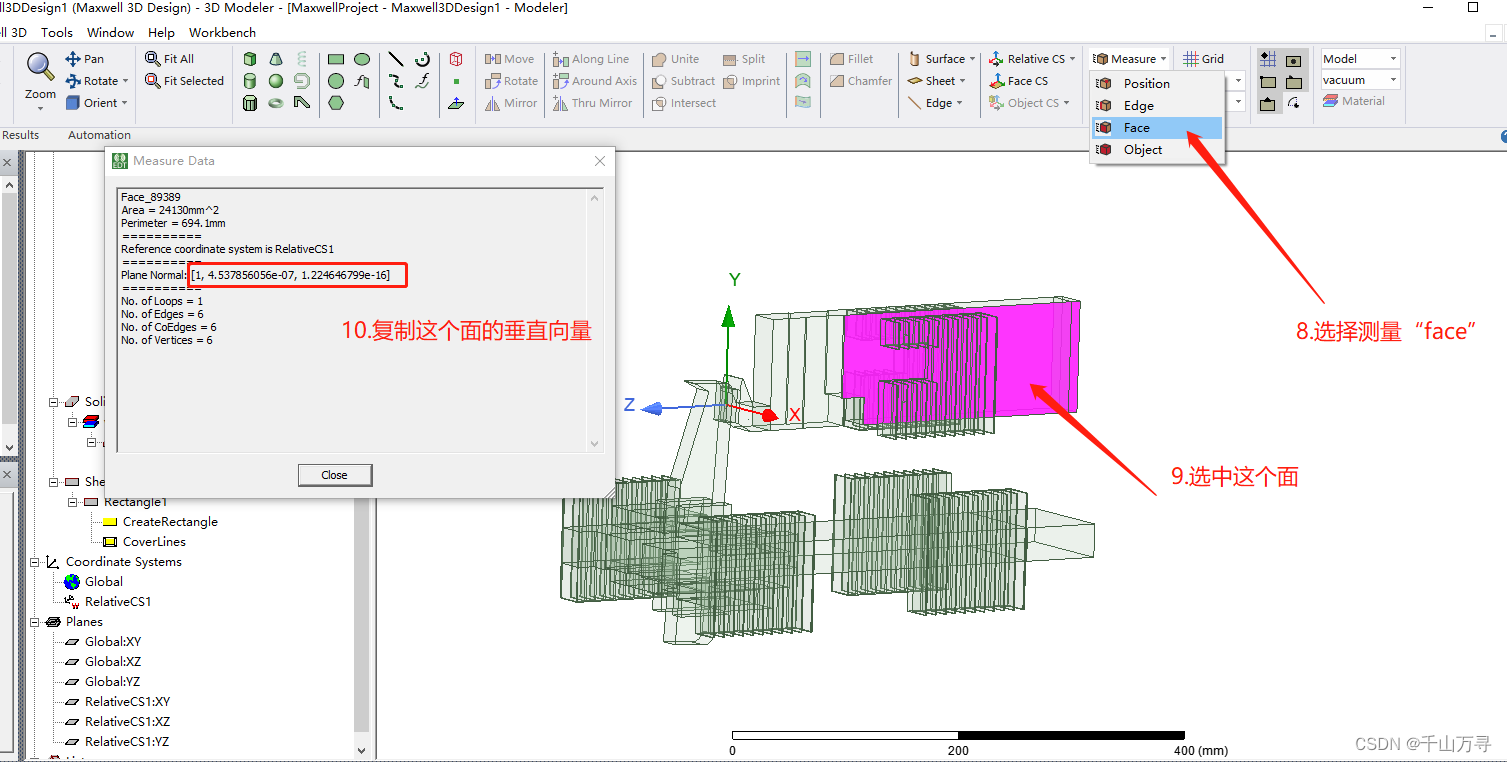1507x762 pixels.
Task: Select RelativeCS1:YZ plane in the tree
Action: [x=126, y=742]
